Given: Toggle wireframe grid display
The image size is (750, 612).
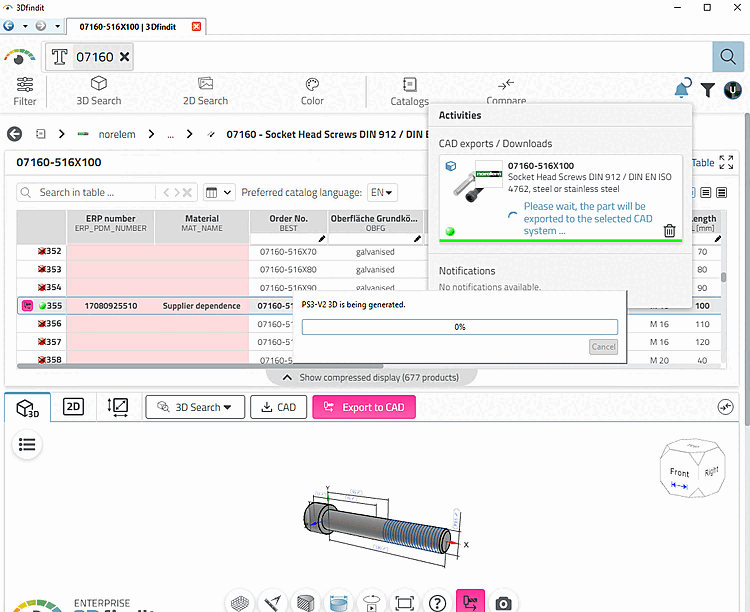Looking at the screenshot, I should pyautogui.click(x=240, y=603).
